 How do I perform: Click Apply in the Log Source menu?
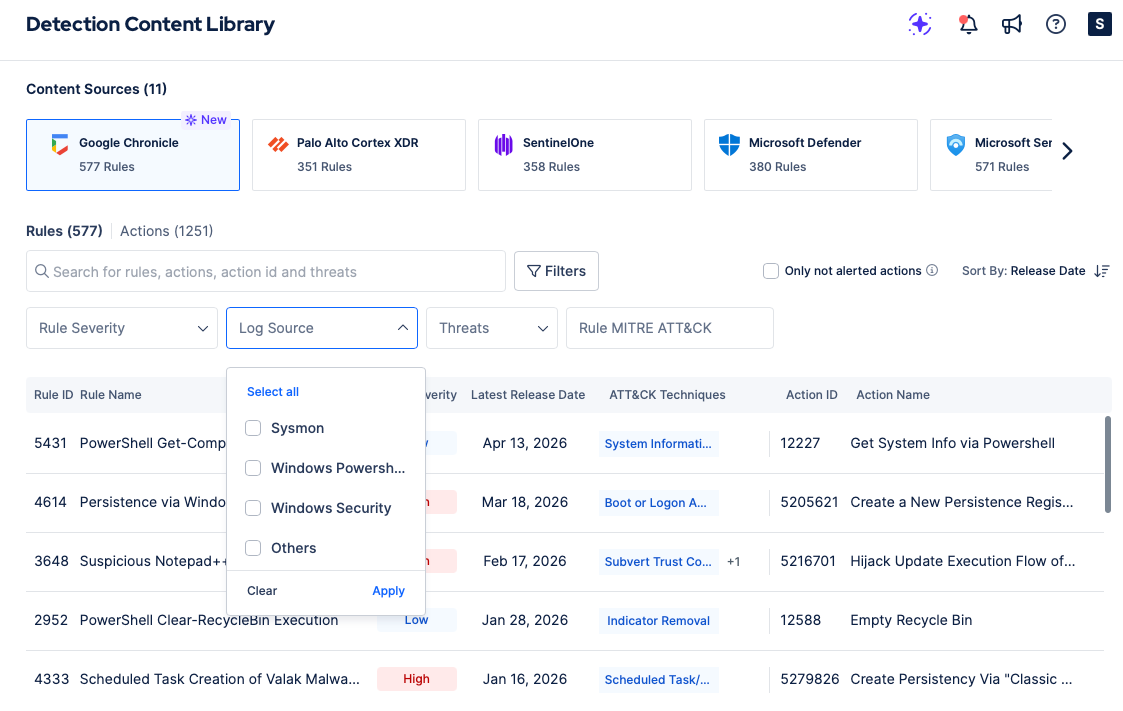[x=388, y=591]
